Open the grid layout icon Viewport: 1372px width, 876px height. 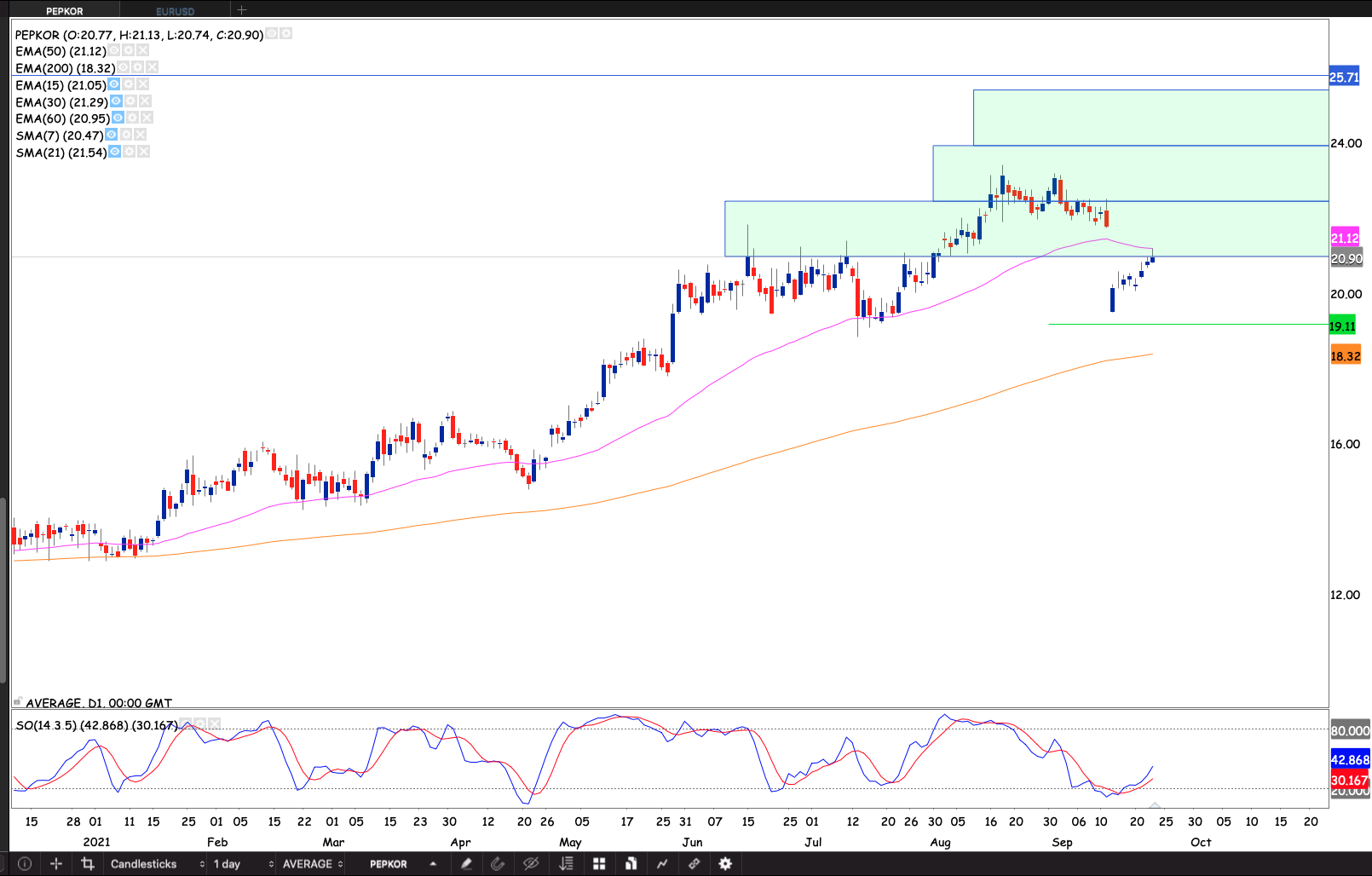(599, 863)
